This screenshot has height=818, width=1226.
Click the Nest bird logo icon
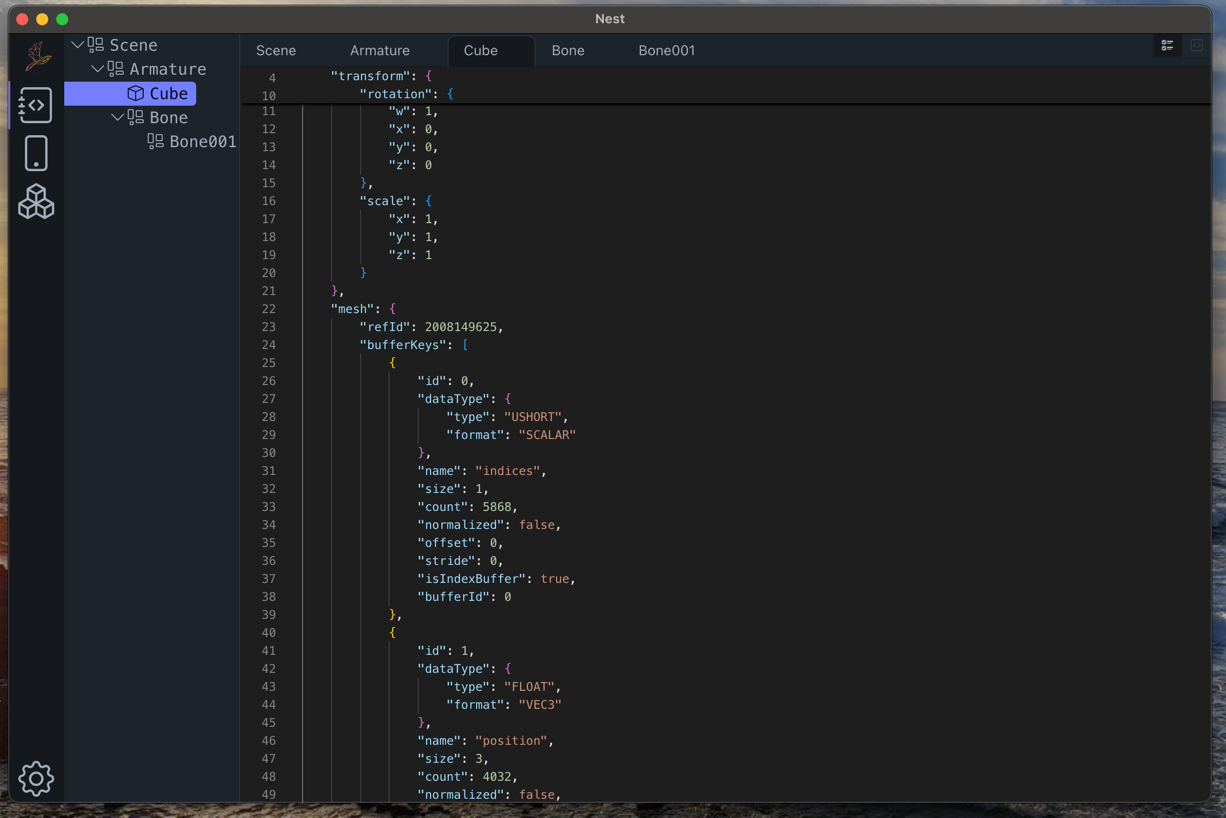pos(37,56)
